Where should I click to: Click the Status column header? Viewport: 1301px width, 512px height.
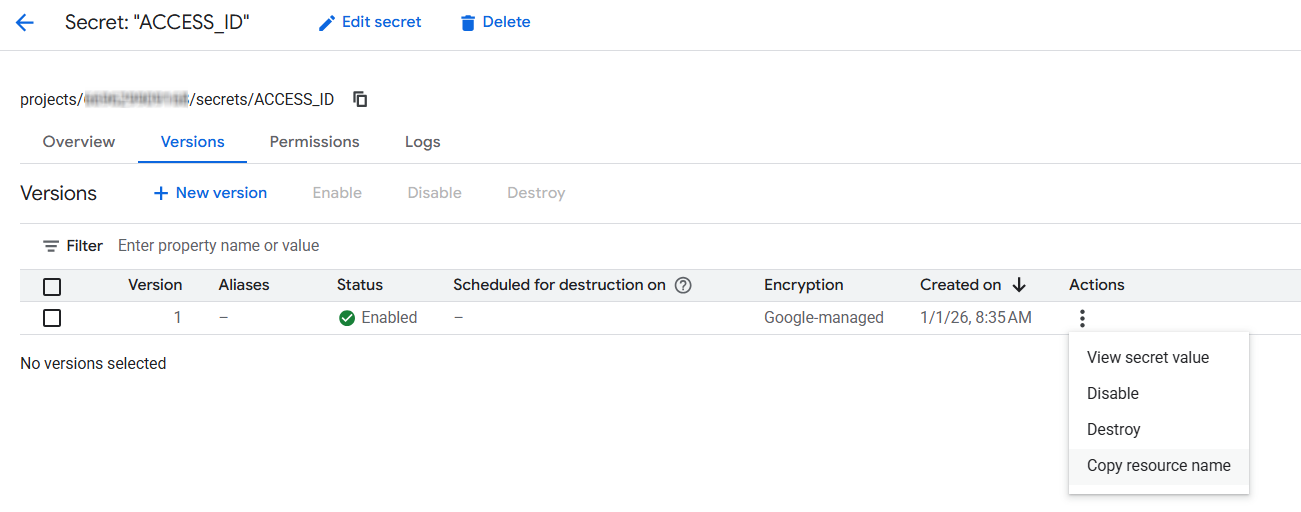(360, 285)
